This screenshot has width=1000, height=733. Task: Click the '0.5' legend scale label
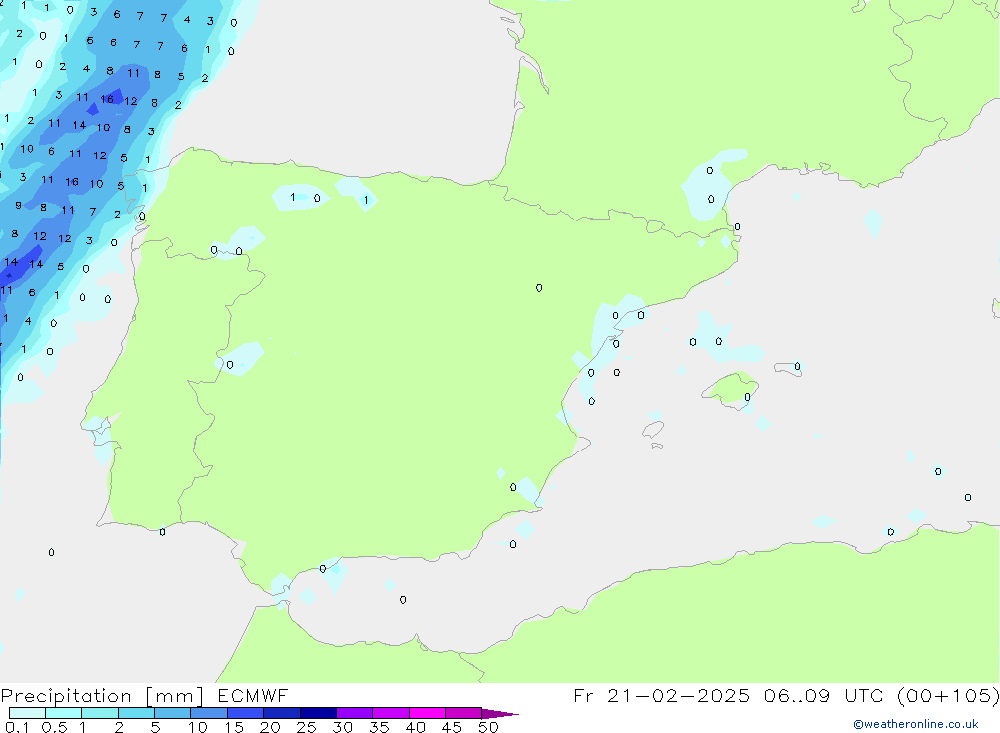coord(54,727)
